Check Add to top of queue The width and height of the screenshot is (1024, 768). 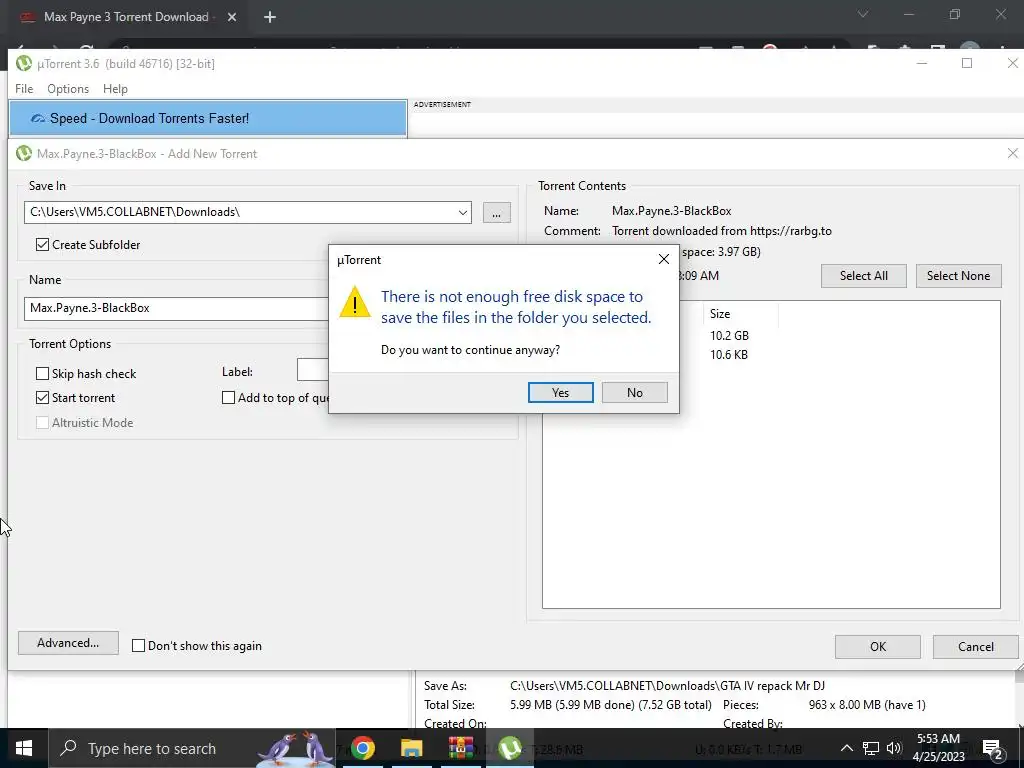pyautogui.click(x=229, y=398)
